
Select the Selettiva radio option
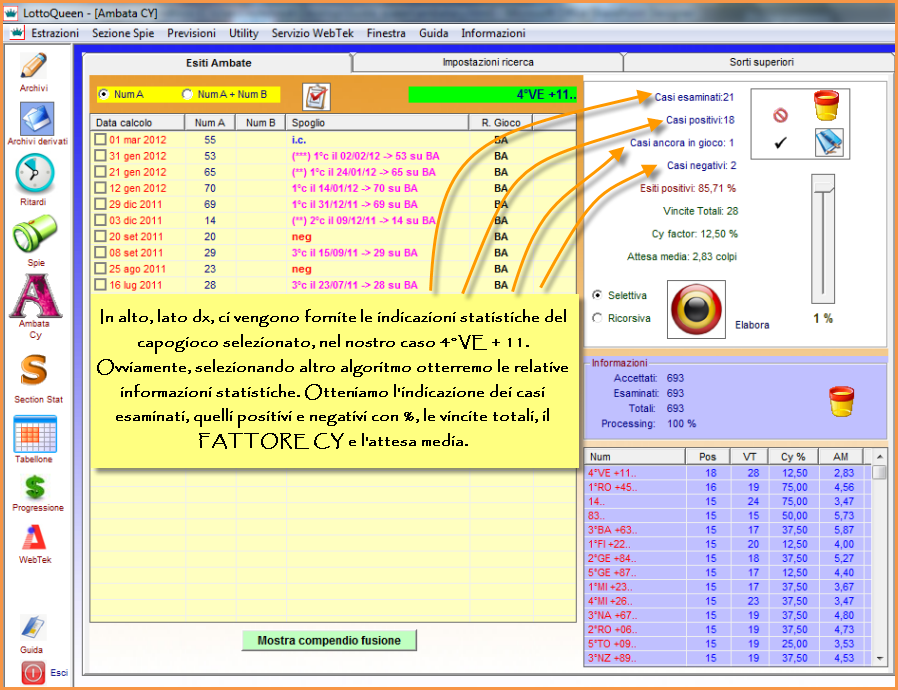point(597,295)
